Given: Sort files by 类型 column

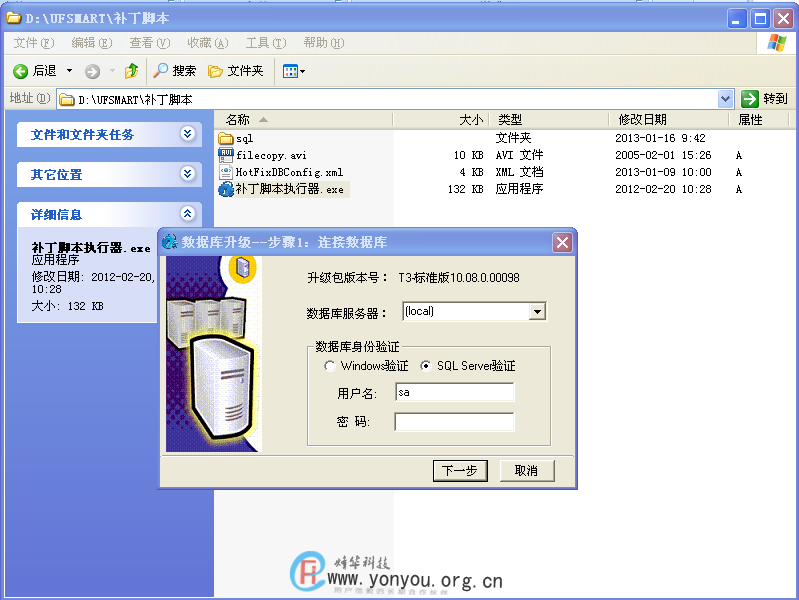Looking at the screenshot, I should [x=549, y=120].
